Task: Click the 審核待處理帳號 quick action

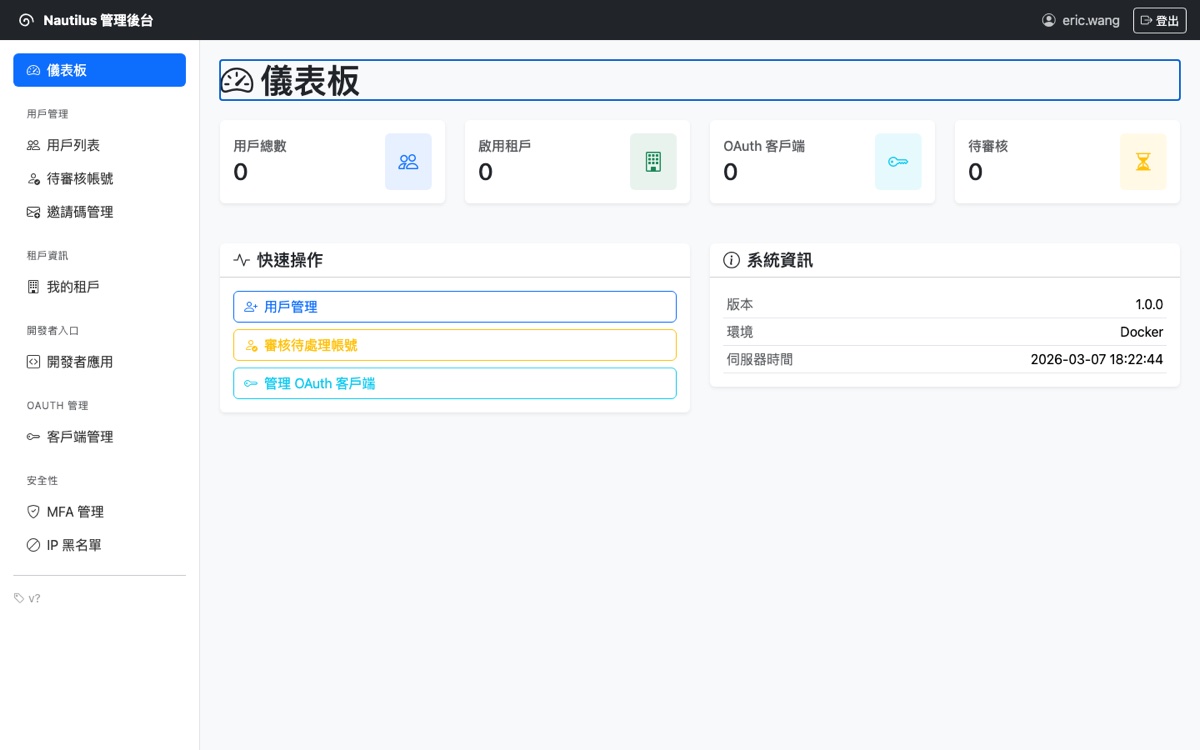Action: point(454,344)
